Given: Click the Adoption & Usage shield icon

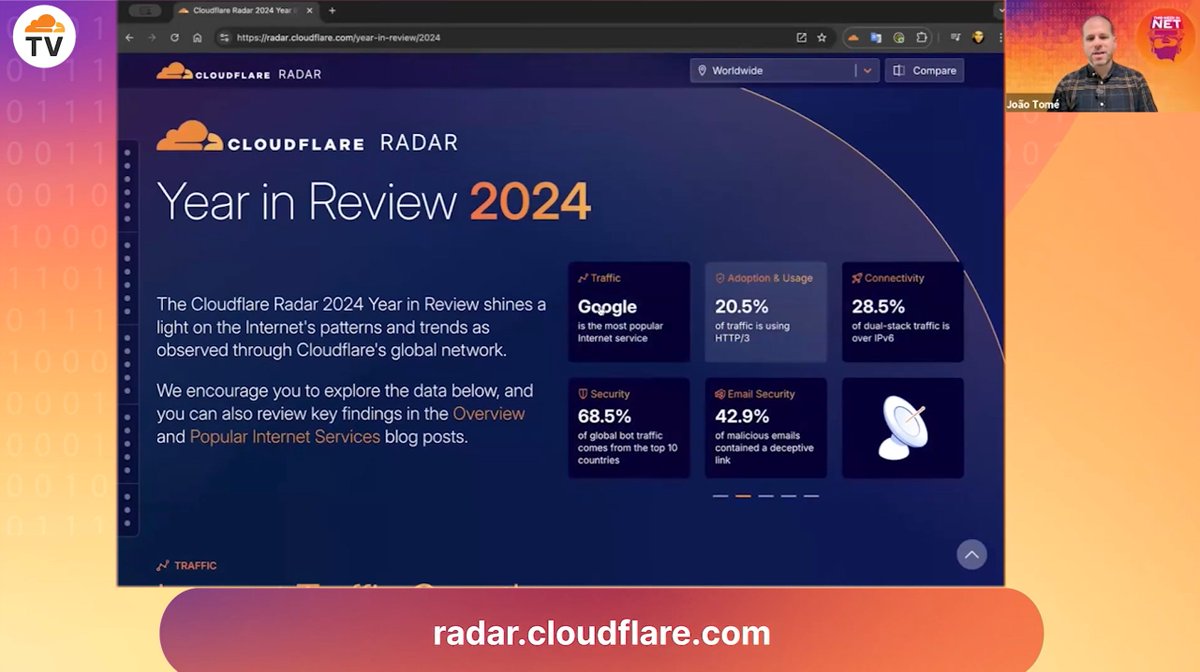Looking at the screenshot, I should click(x=720, y=278).
